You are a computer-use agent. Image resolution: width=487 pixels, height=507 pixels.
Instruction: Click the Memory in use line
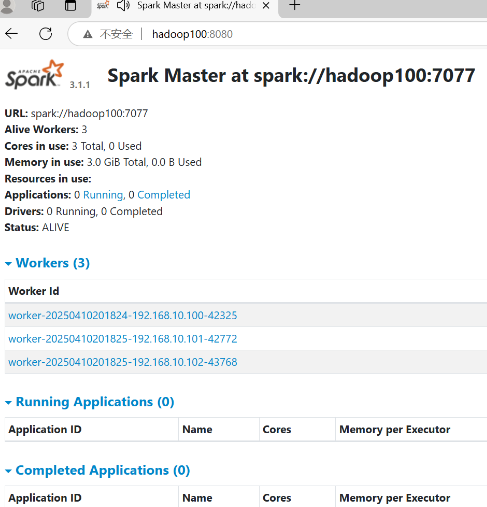pos(103,162)
